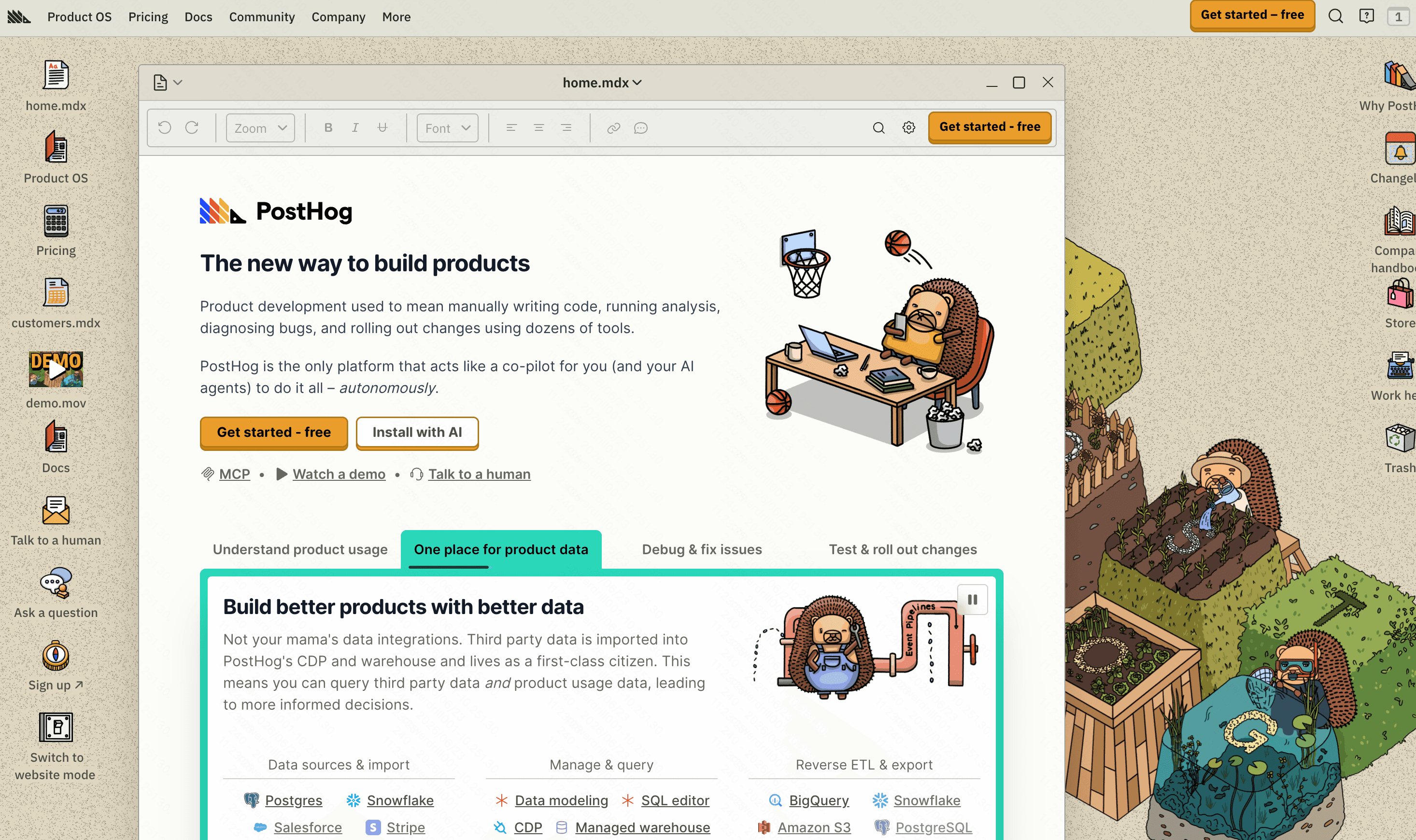This screenshot has height=840, width=1416.
Task: Open the Store shopping bag icon
Action: [1400, 293]
